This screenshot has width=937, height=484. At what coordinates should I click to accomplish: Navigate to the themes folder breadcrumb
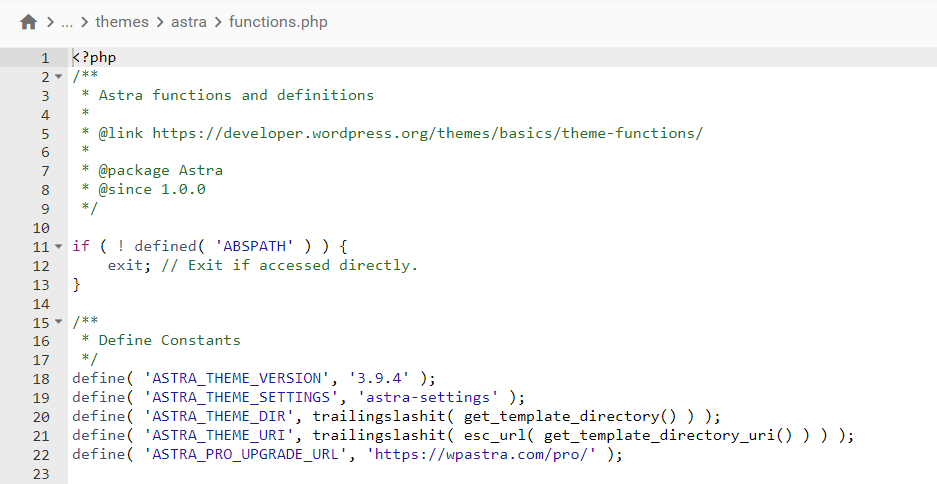(122, 22)
